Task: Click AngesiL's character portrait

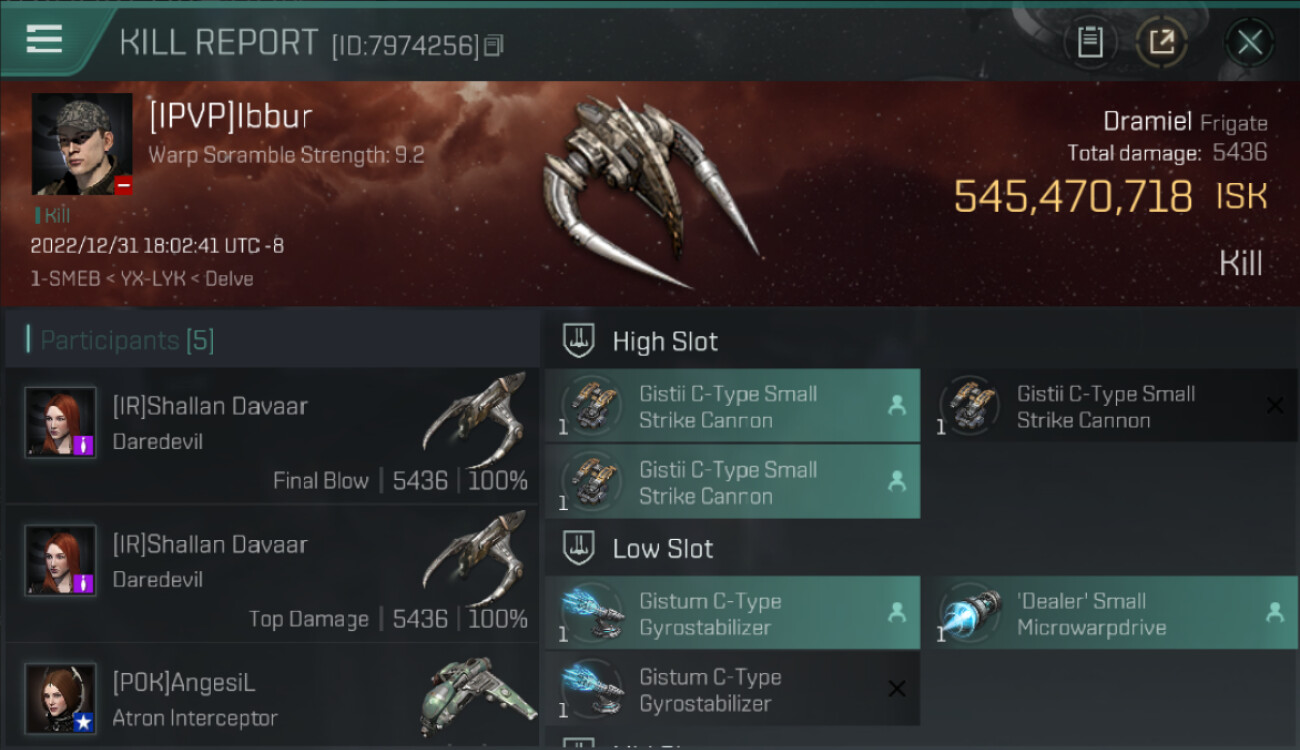Action: pos(61,699)
